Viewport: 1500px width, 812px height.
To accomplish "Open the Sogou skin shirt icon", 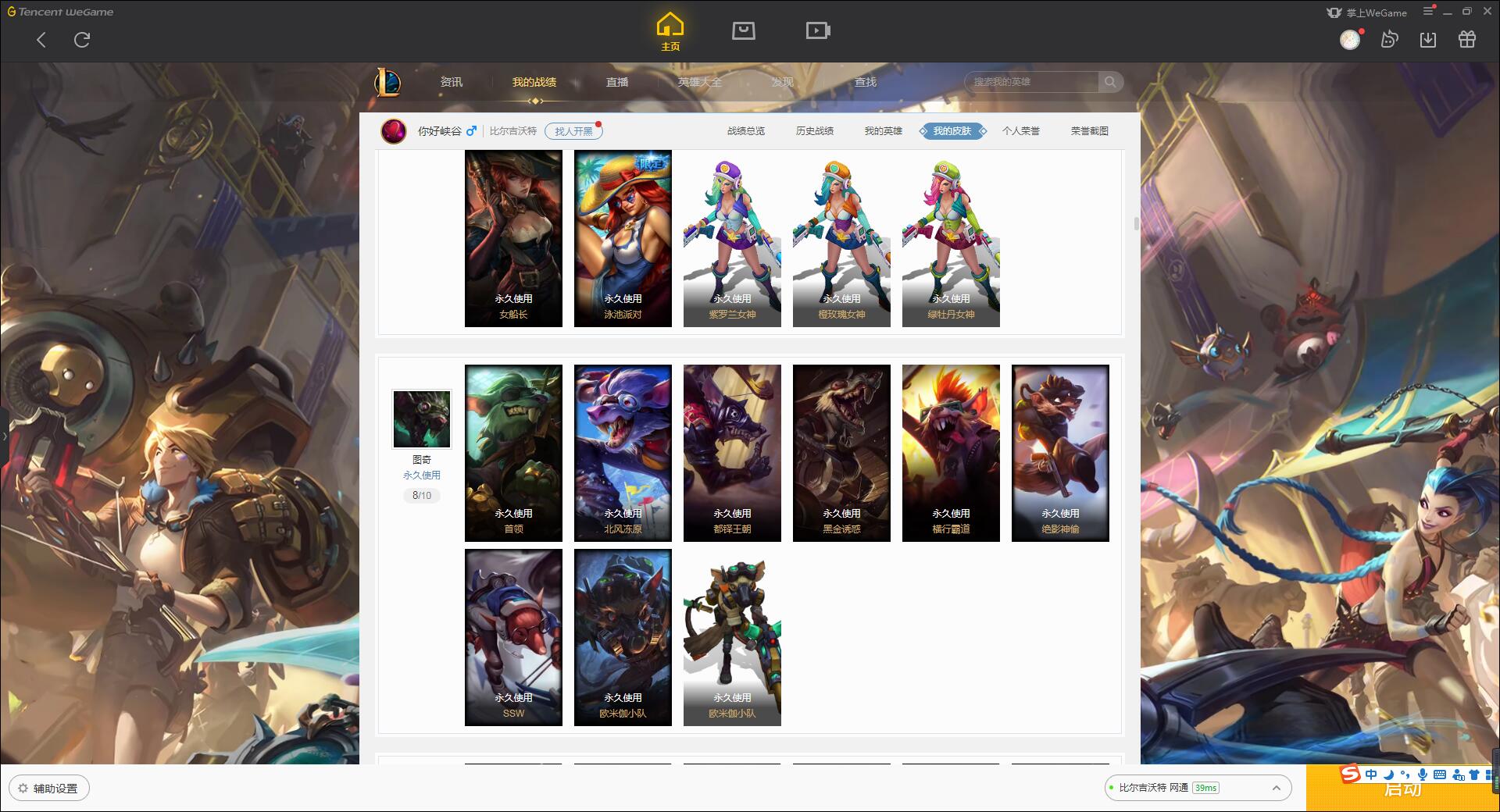I will click(1474, 775).
